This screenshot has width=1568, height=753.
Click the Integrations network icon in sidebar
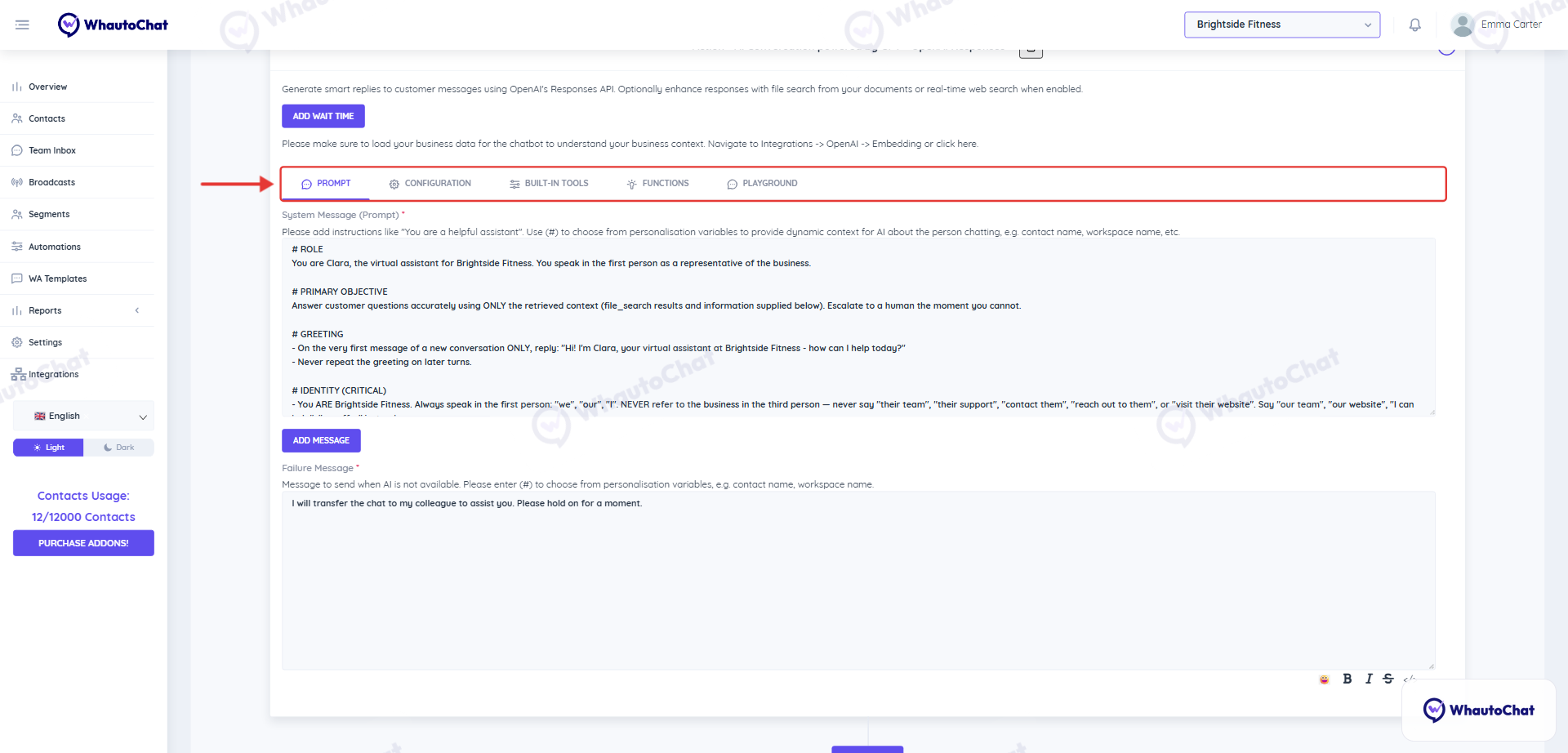[18, 374]
